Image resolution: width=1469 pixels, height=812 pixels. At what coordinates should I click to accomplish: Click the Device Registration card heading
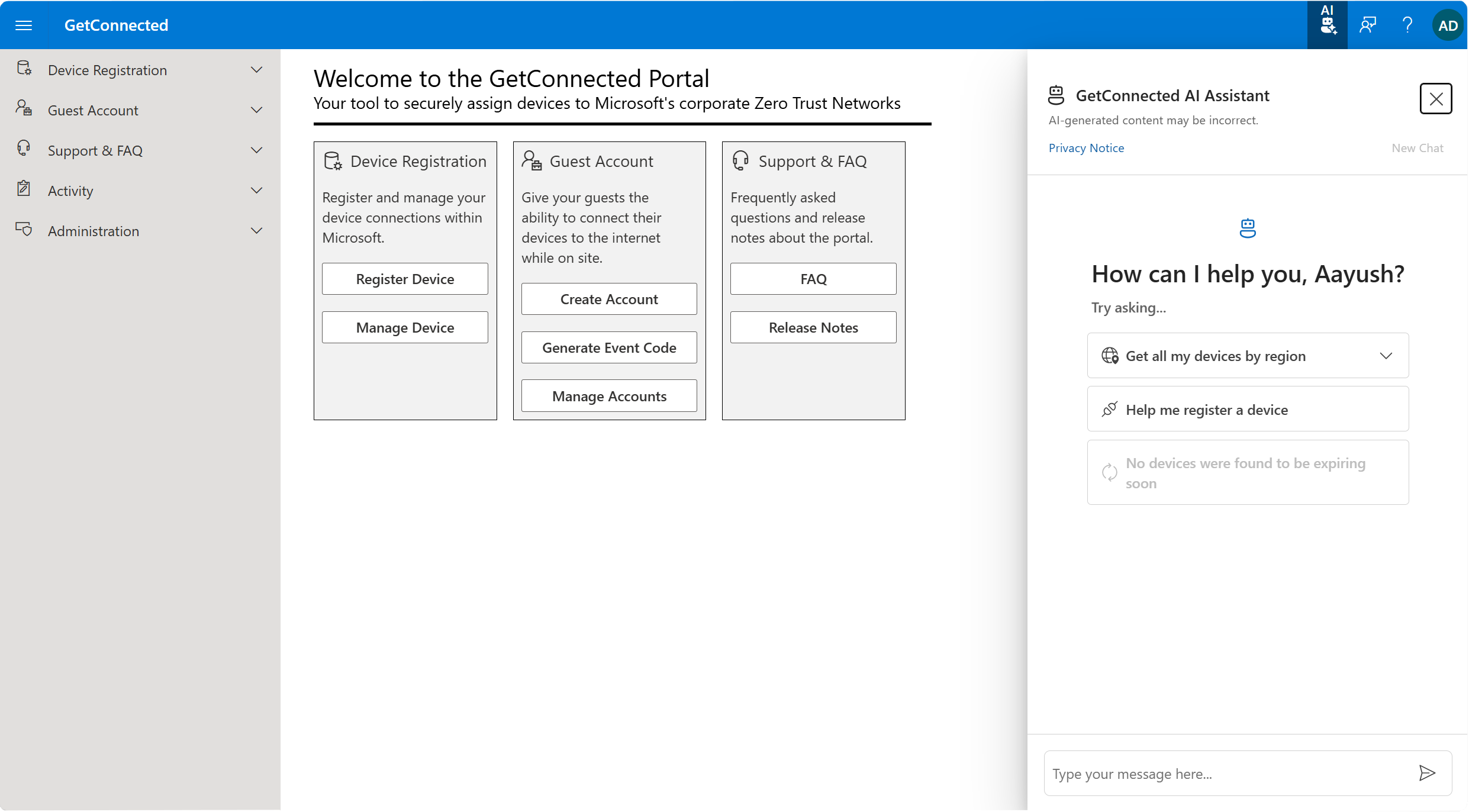click(x=418, y=161)
